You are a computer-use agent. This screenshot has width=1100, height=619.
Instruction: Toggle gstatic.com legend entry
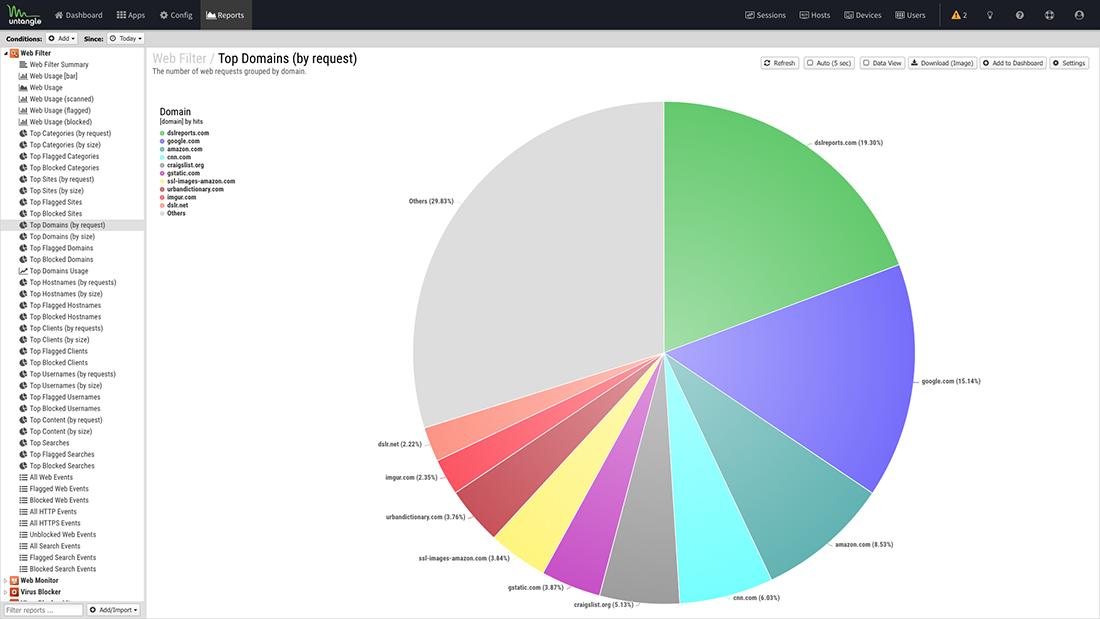[180, 173]
